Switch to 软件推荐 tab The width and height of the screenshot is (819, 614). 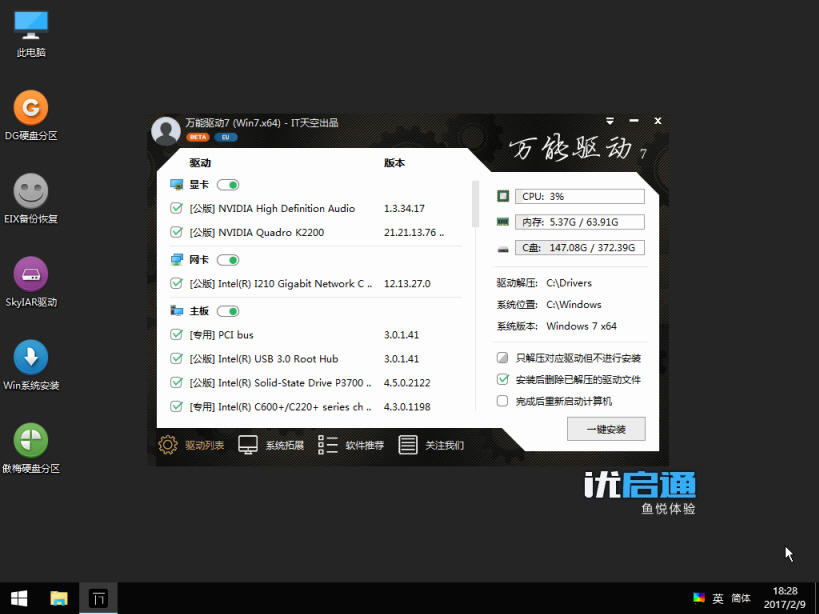351,445
